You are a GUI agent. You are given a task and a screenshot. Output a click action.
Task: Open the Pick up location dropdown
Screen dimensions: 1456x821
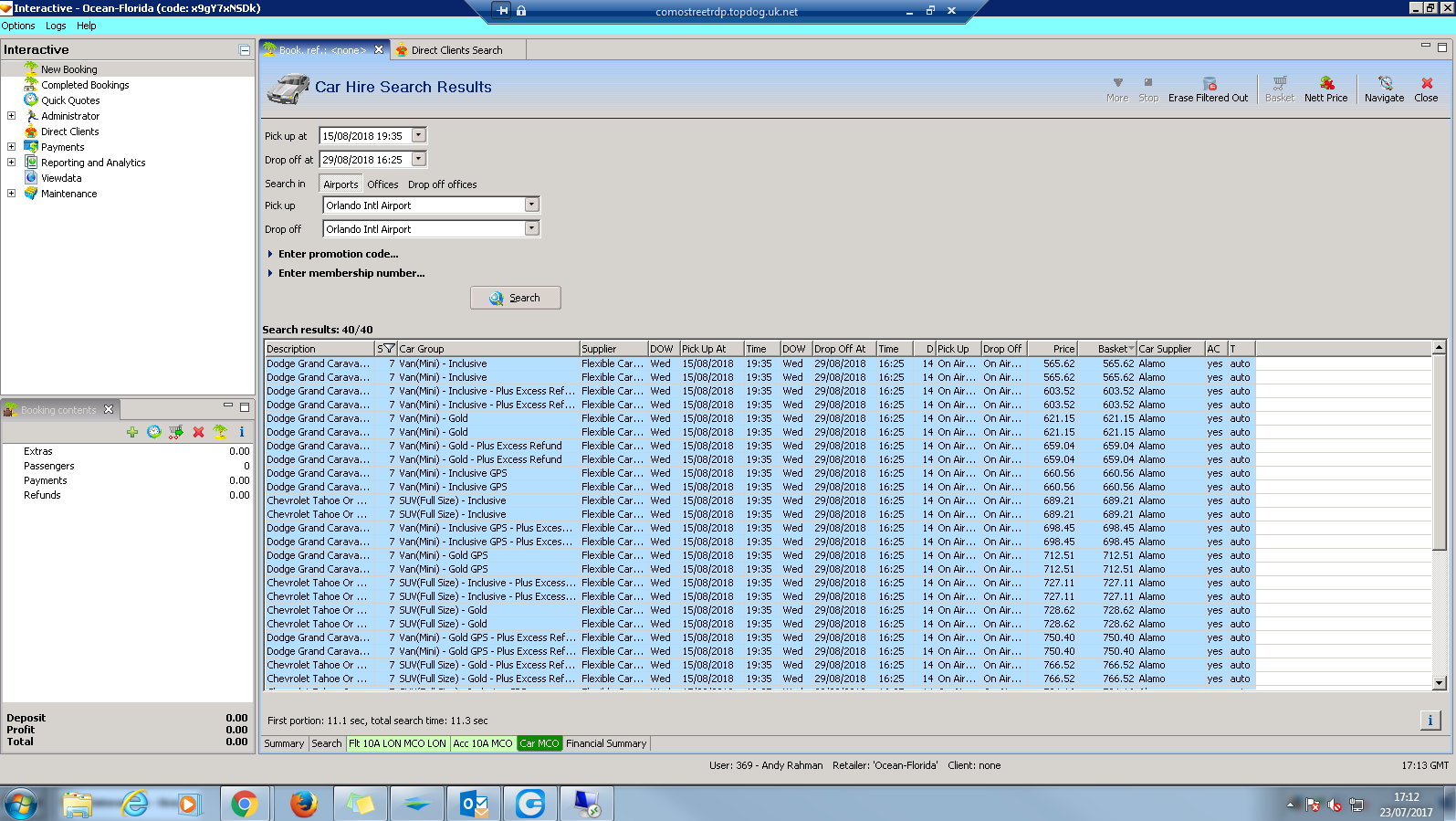tap(531, 205)
